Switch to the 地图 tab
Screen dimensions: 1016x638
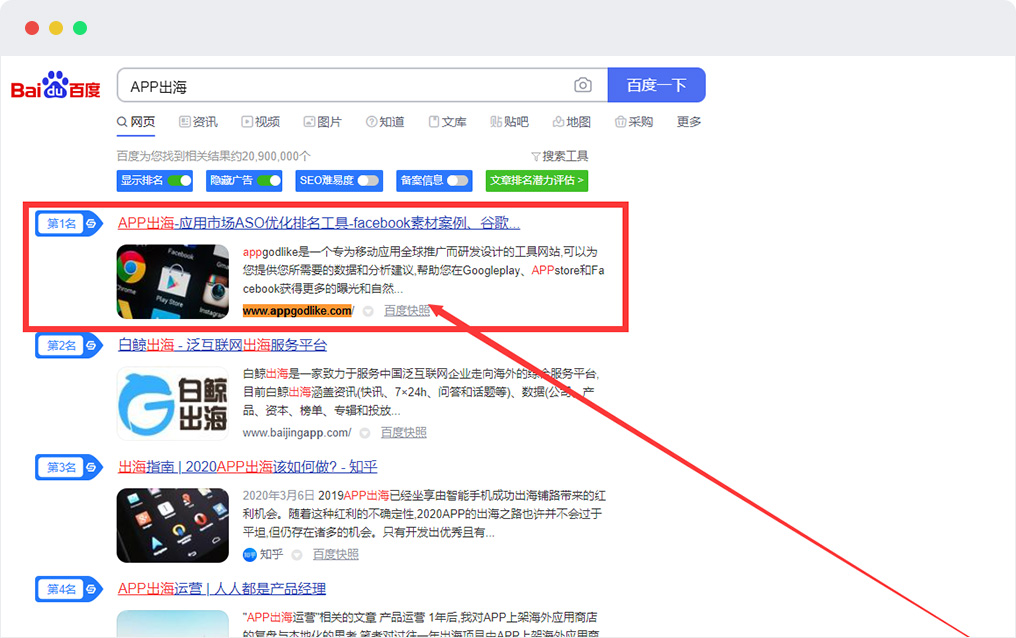click(572, 122)
